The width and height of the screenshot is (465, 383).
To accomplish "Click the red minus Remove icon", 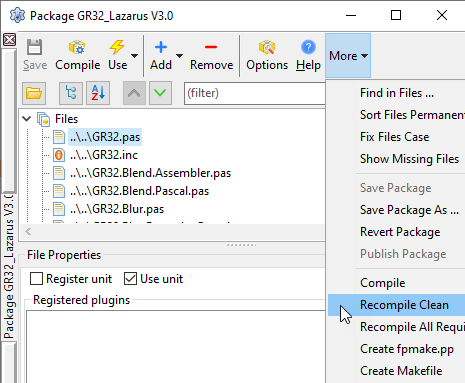I will pos(211,47).
